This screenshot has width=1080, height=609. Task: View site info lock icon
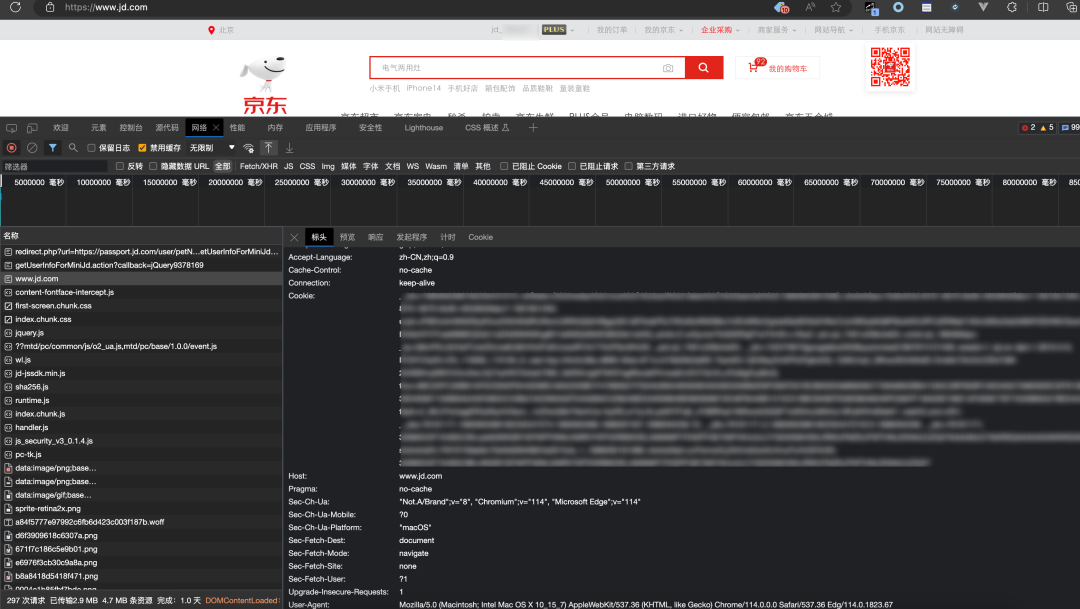click(x=50, y=8)
